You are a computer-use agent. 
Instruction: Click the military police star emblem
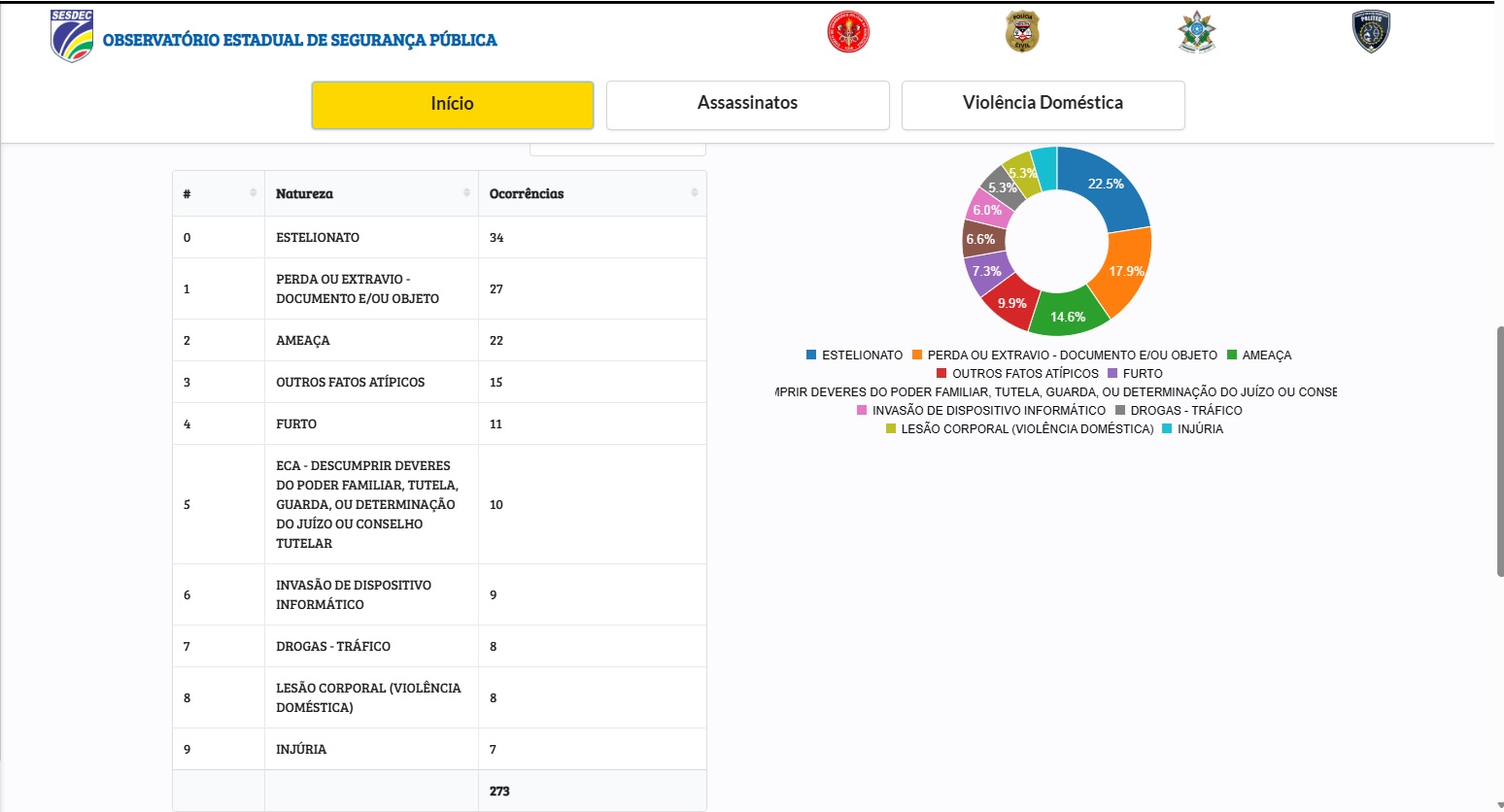tap(1196, 32)
